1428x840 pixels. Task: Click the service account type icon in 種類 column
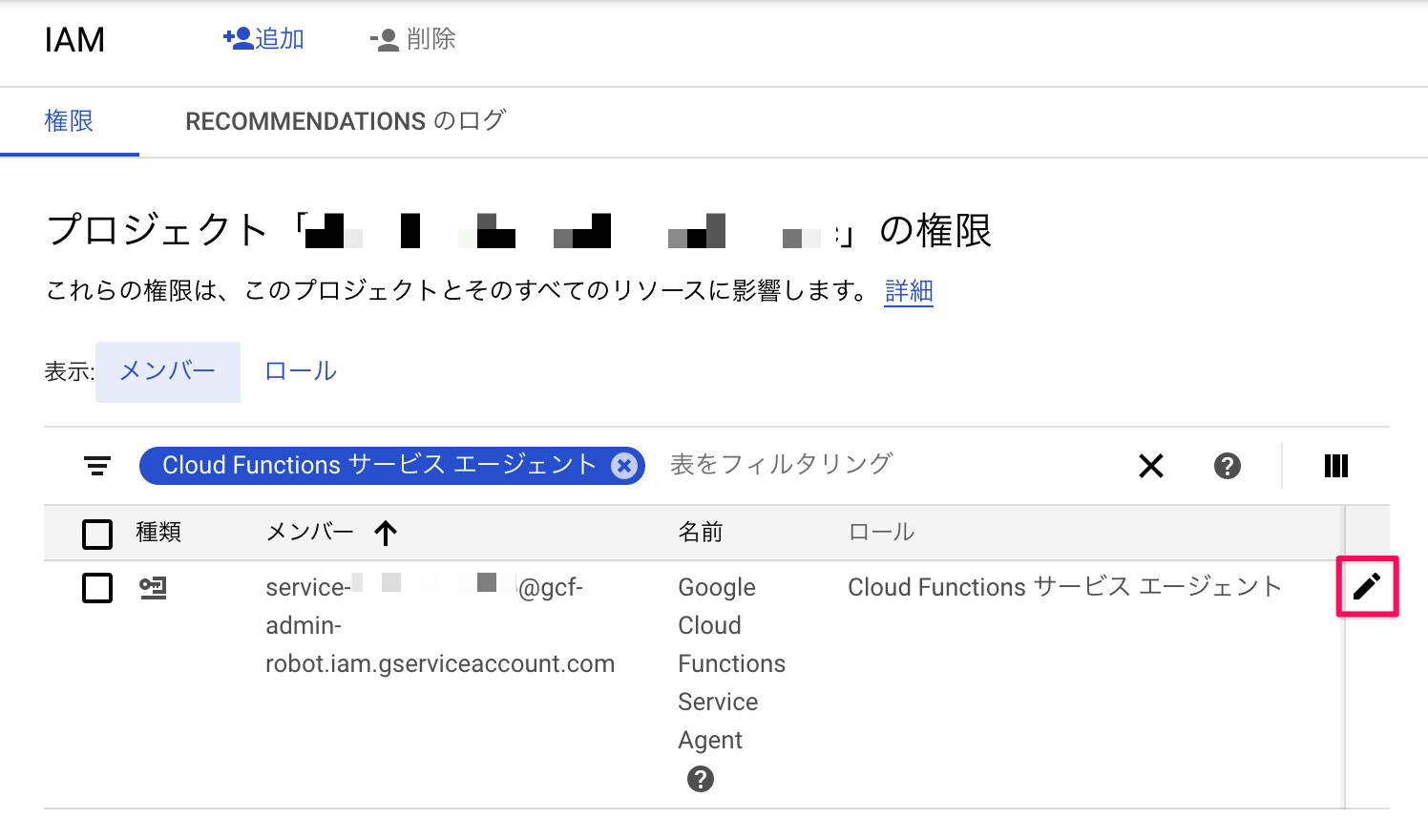[x=153, y=588]
